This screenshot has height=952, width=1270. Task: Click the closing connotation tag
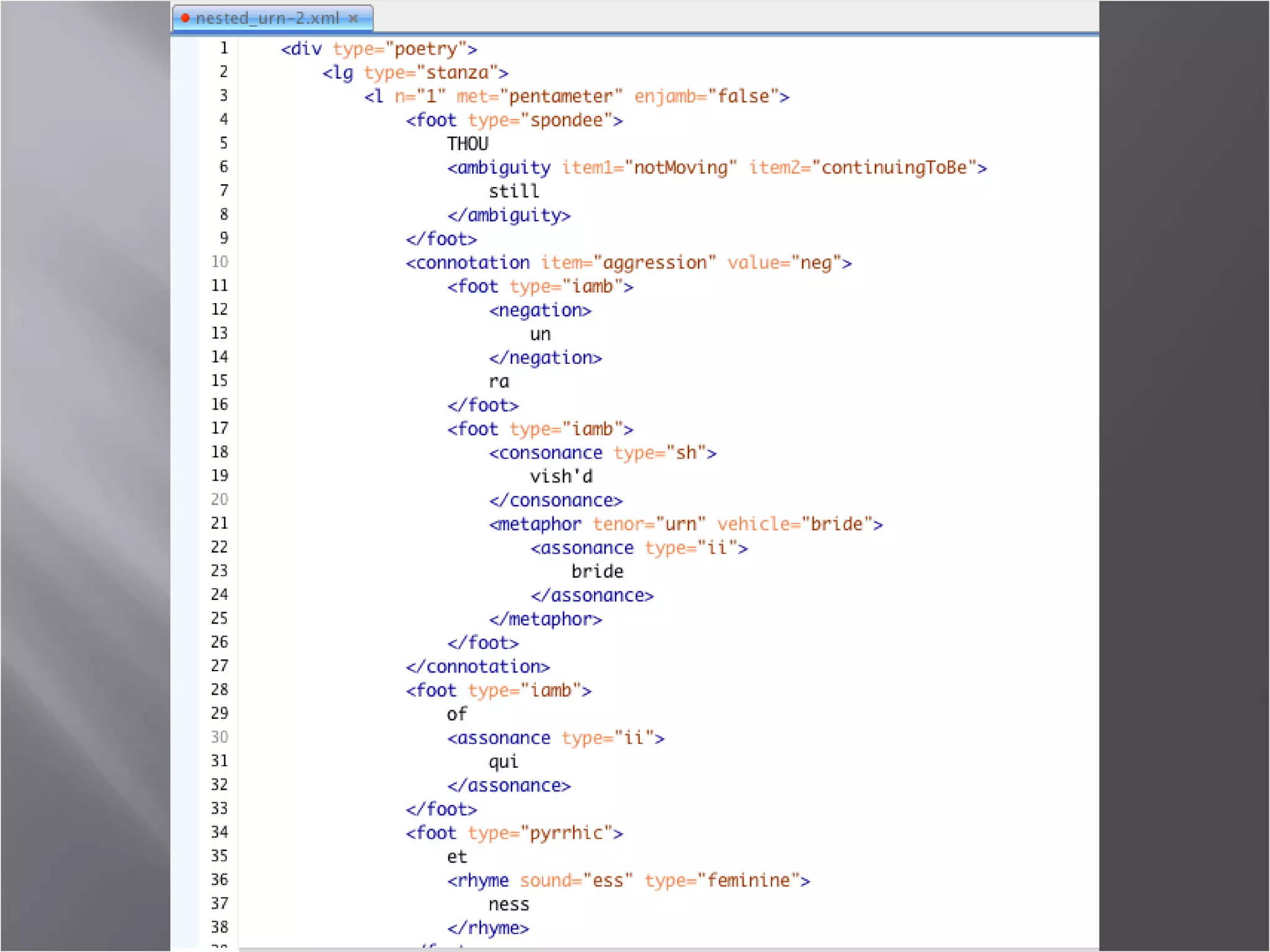477,666
